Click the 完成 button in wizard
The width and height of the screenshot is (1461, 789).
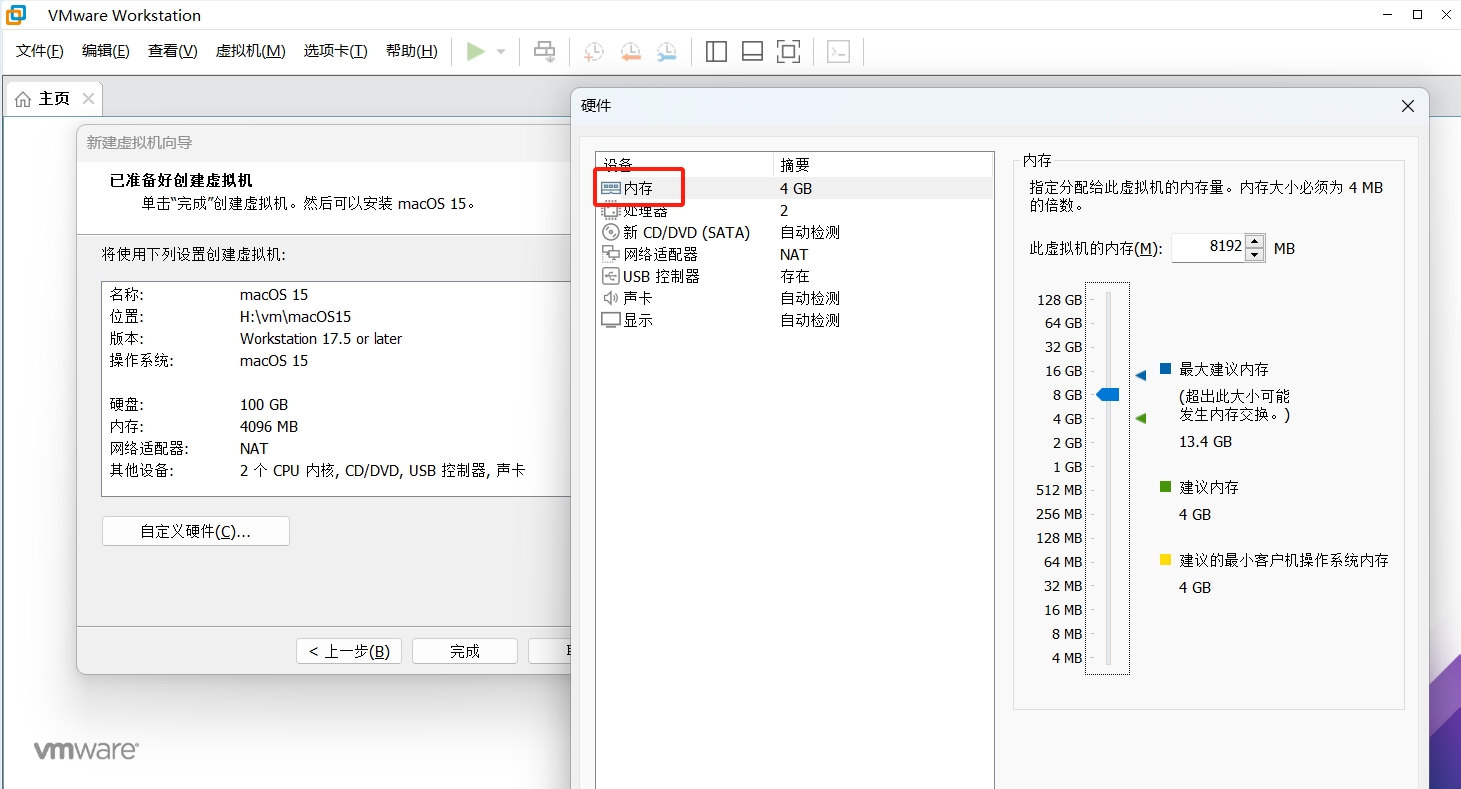[x=464, y=651]
